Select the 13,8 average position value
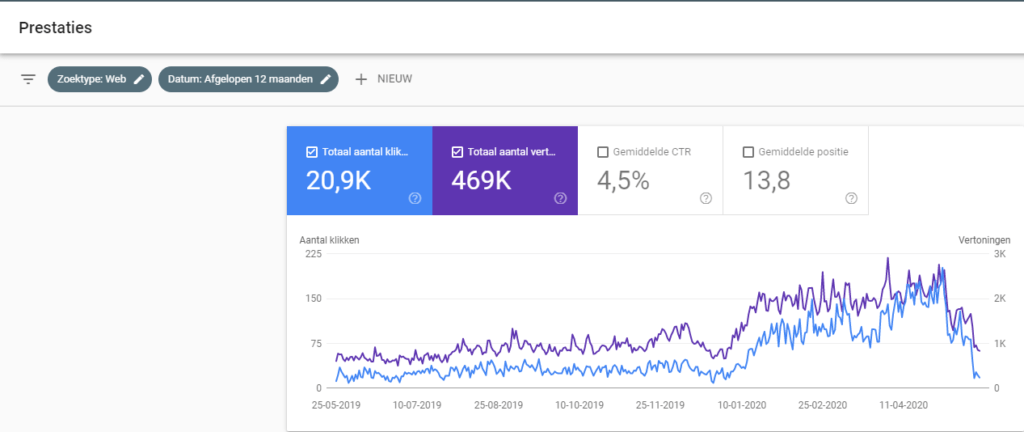The width and height of the screenshot is (1024, 432). [x=767, y=181]
